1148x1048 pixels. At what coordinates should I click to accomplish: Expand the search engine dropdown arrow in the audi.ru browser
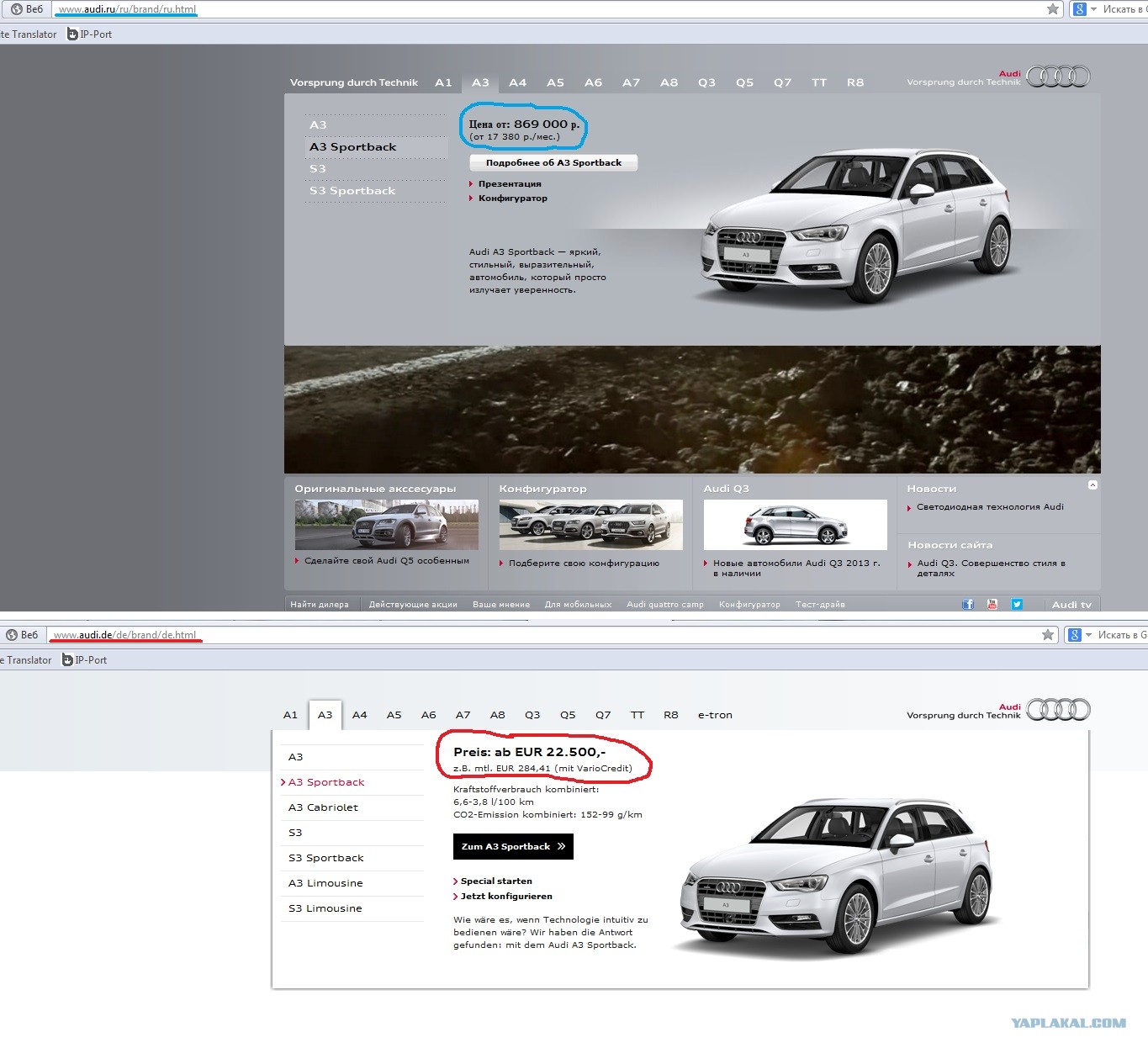1094,9
